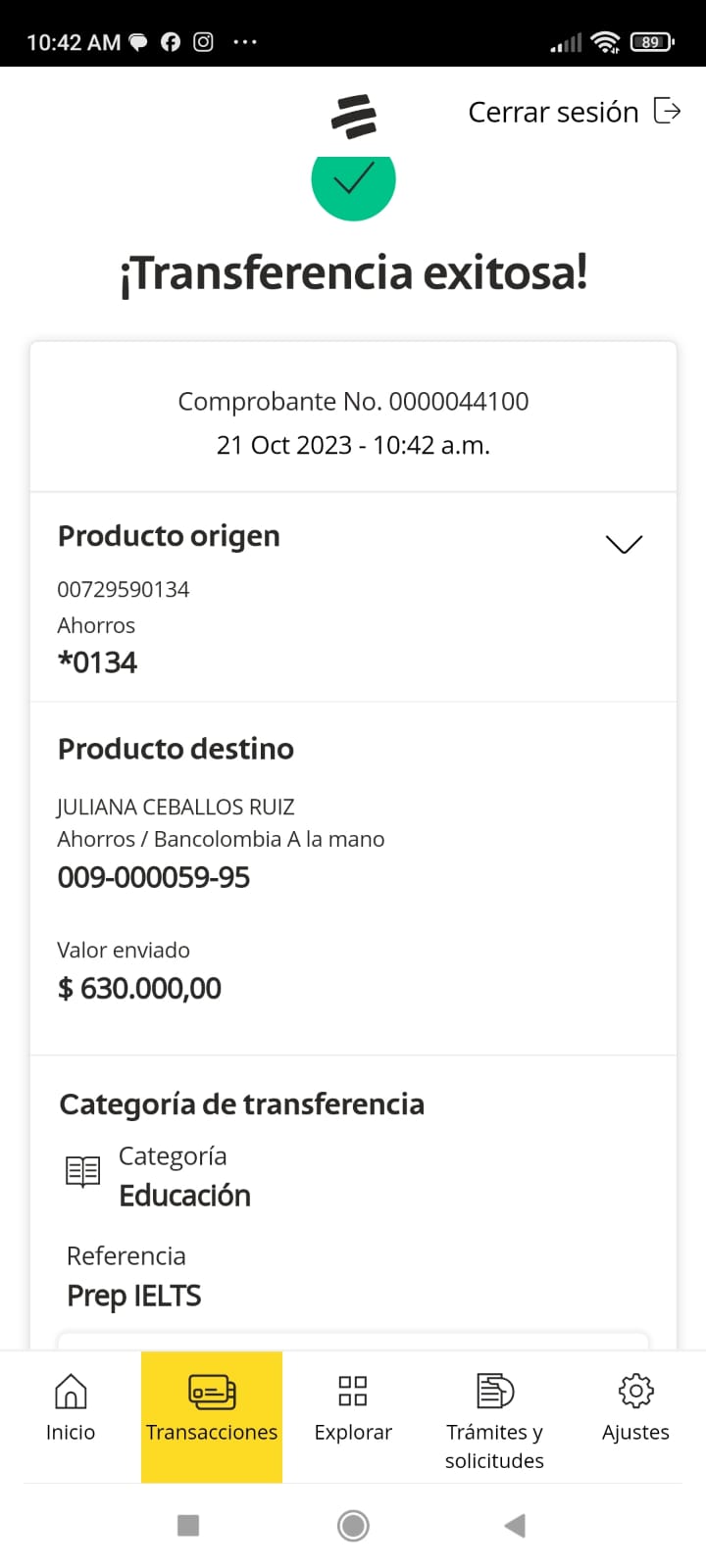The height and width of the screenshot is (1568, 706).
Task: Tap the Comprobante No. 0000044100 text
Action: pyautogui.click(x=353, y=402)
